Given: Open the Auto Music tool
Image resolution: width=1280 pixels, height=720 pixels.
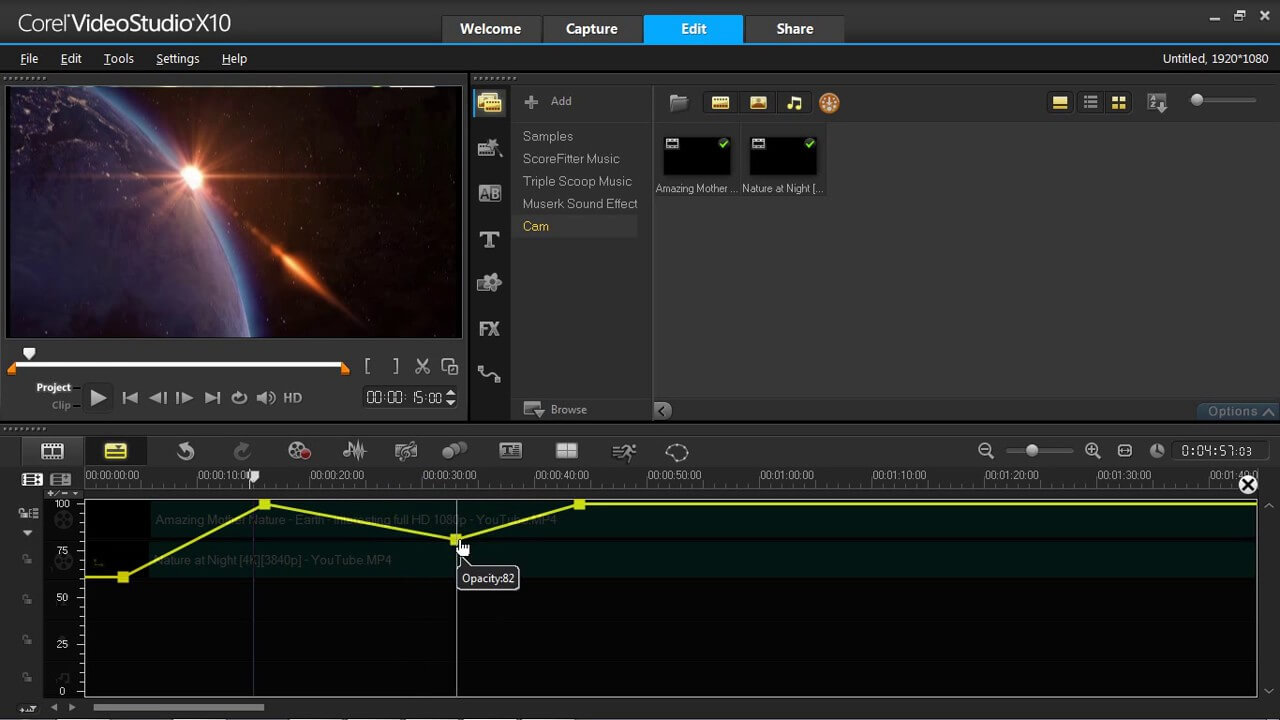Looking at the screenshot, I should tap(406, 451).
